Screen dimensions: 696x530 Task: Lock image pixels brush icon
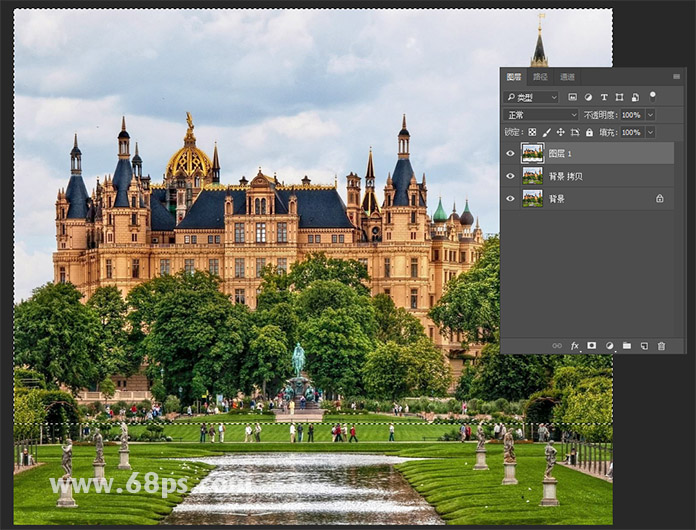[x=546, y=132]
